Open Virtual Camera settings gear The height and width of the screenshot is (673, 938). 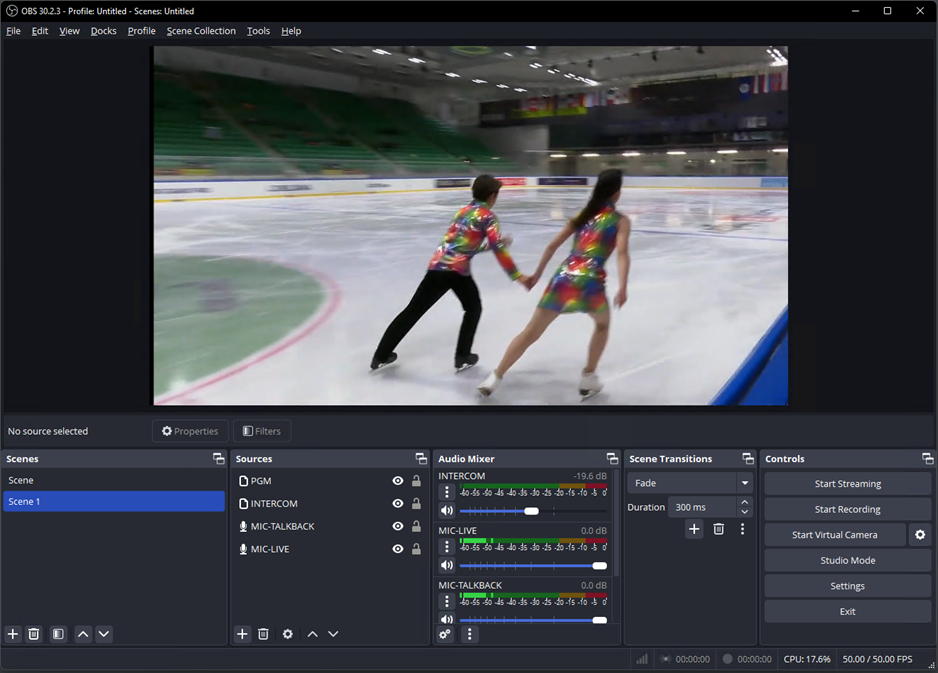[x=920, y=535]
